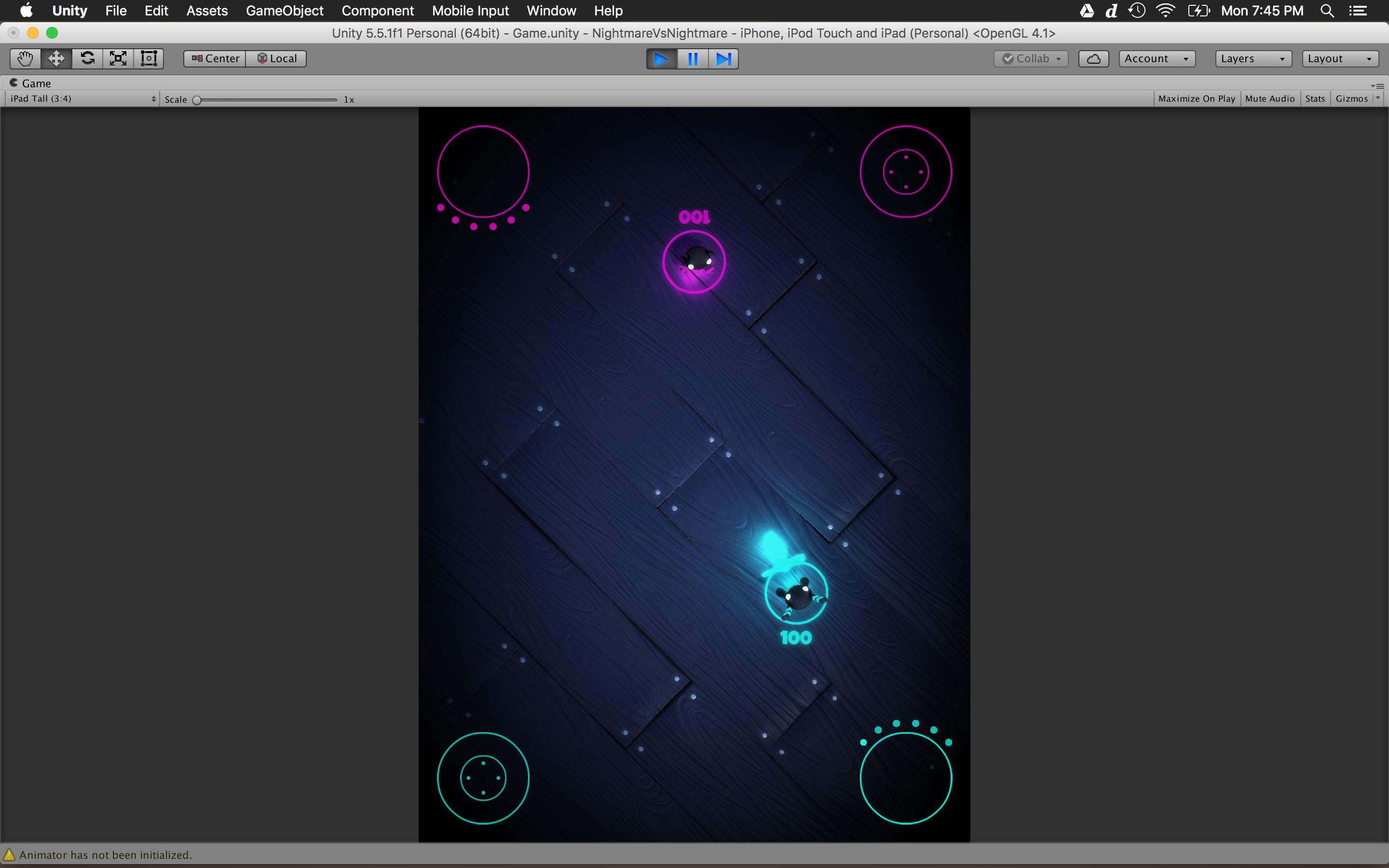The width and height of the screenshot is (1389, 868).
Task: Open the Mobile Input menu
Action: (470, 11)
